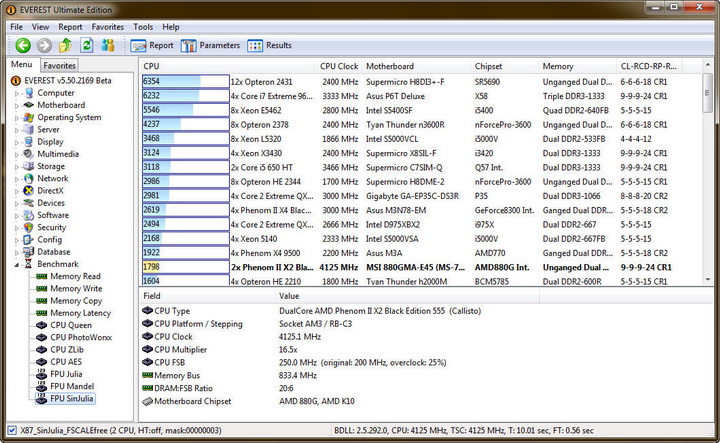Select the Database tree icon
The width and height of the screenshot is (720, 443).
point(29,252)
